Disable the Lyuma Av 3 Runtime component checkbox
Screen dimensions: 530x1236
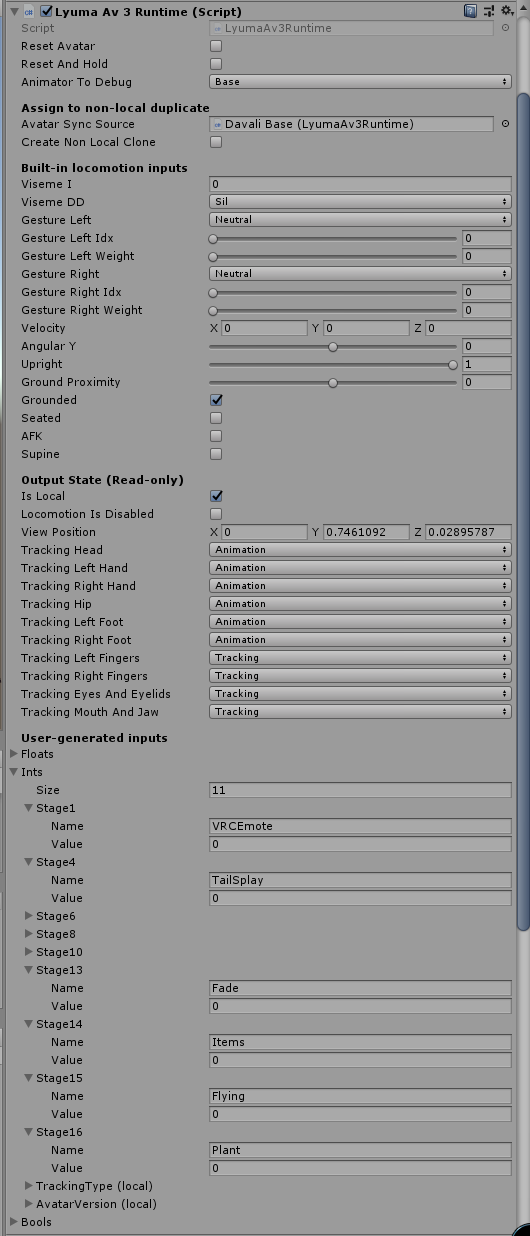46,11
